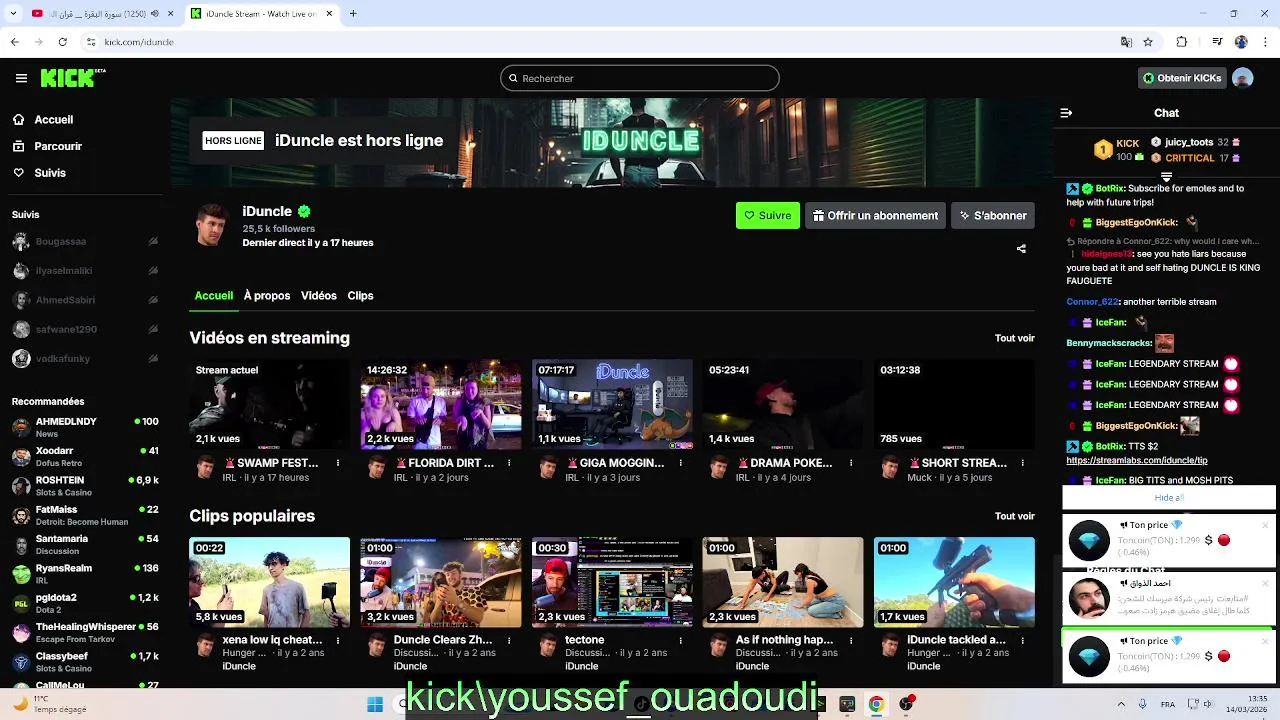Click the S'abonner button
Screen dimensions: 1280x720
(x=993, y=215)
